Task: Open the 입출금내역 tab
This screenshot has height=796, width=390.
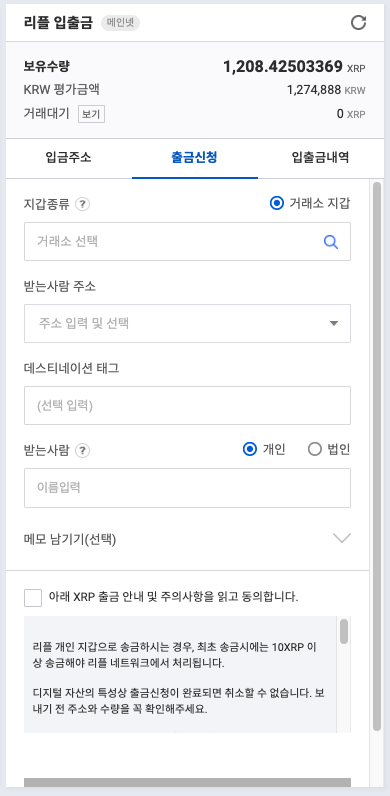Action: coord(320,158)
